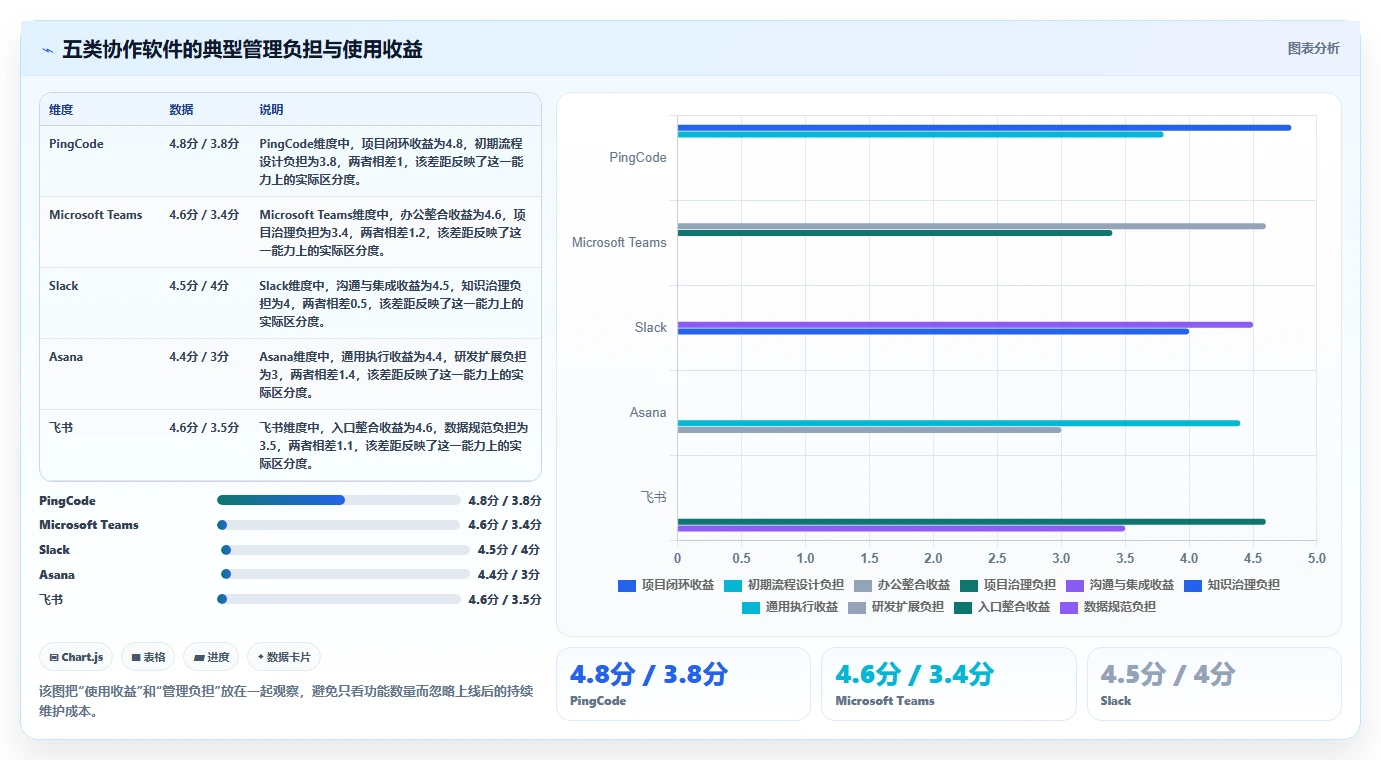Select the PingCode table row name
The image size is (1381, 760).
[76, 144]
